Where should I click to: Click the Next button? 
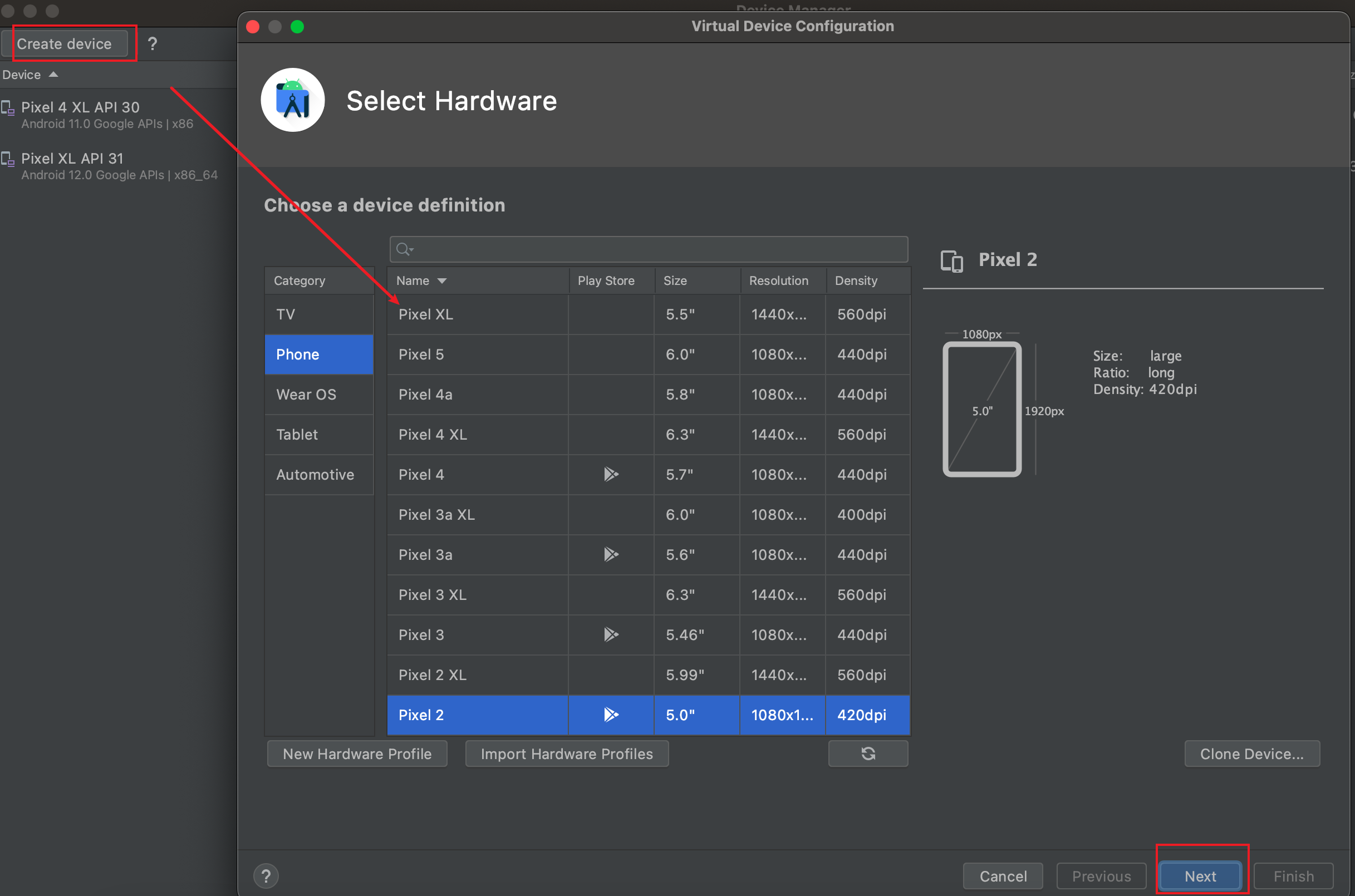tap(1200, 876)
